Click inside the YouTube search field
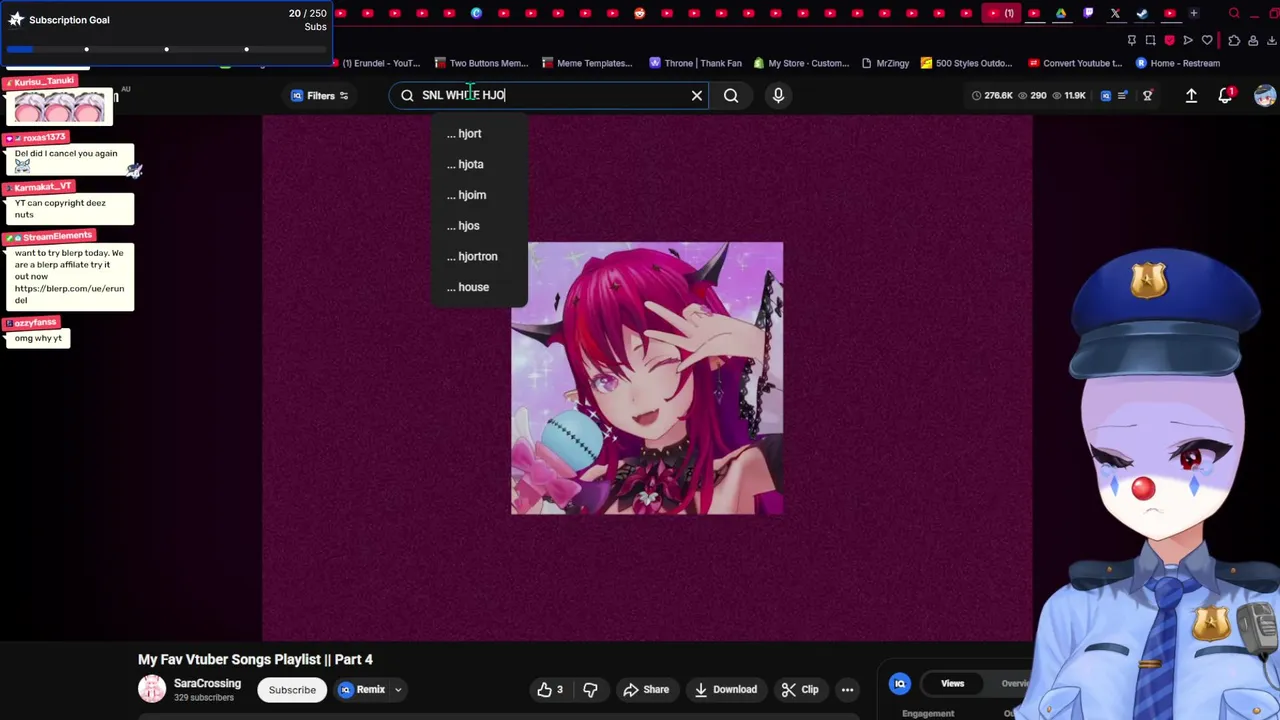The height and width of the screenshot is (720, 1280). coord(550,95)
